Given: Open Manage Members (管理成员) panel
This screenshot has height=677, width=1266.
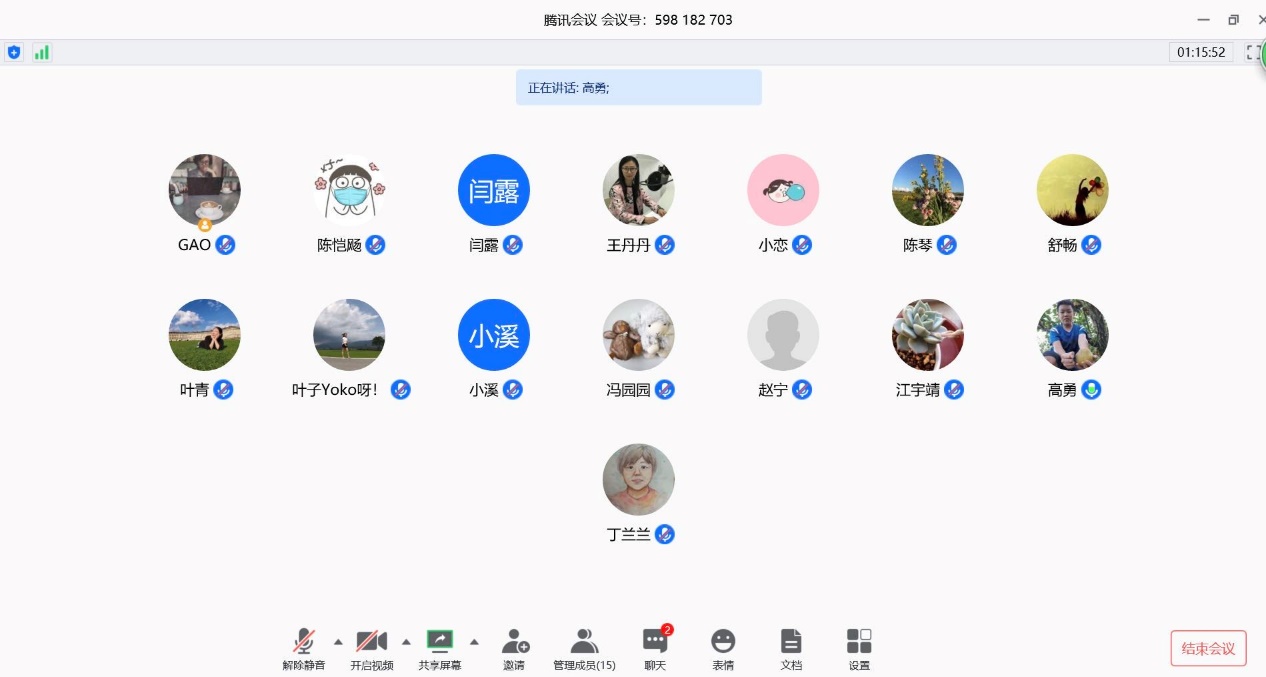Looking at the screenshot, I should click(x=584, y=649).
